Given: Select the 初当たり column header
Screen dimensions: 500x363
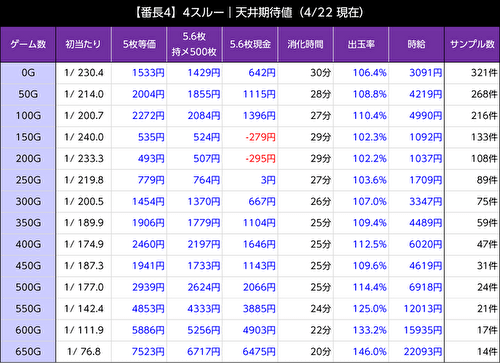Looking at the screenshot, I should (83, 44).
